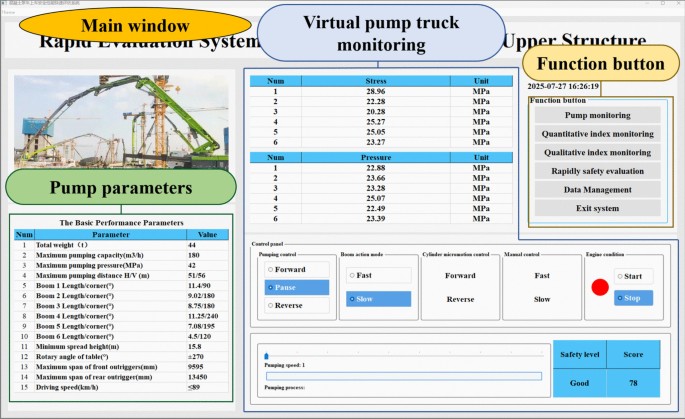Select Start engine condition
685x419 pixels.
[633, 276]
